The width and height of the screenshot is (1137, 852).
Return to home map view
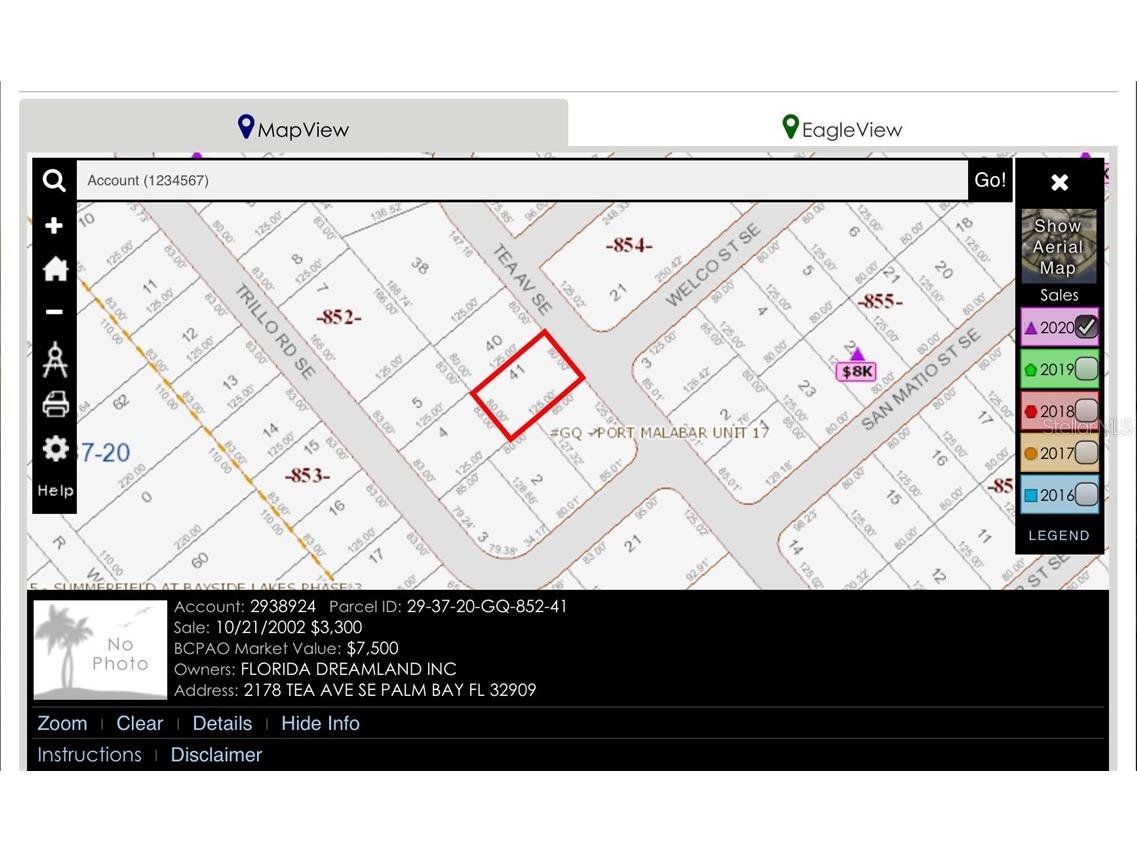pyautogui.click(x=54, y=269)
